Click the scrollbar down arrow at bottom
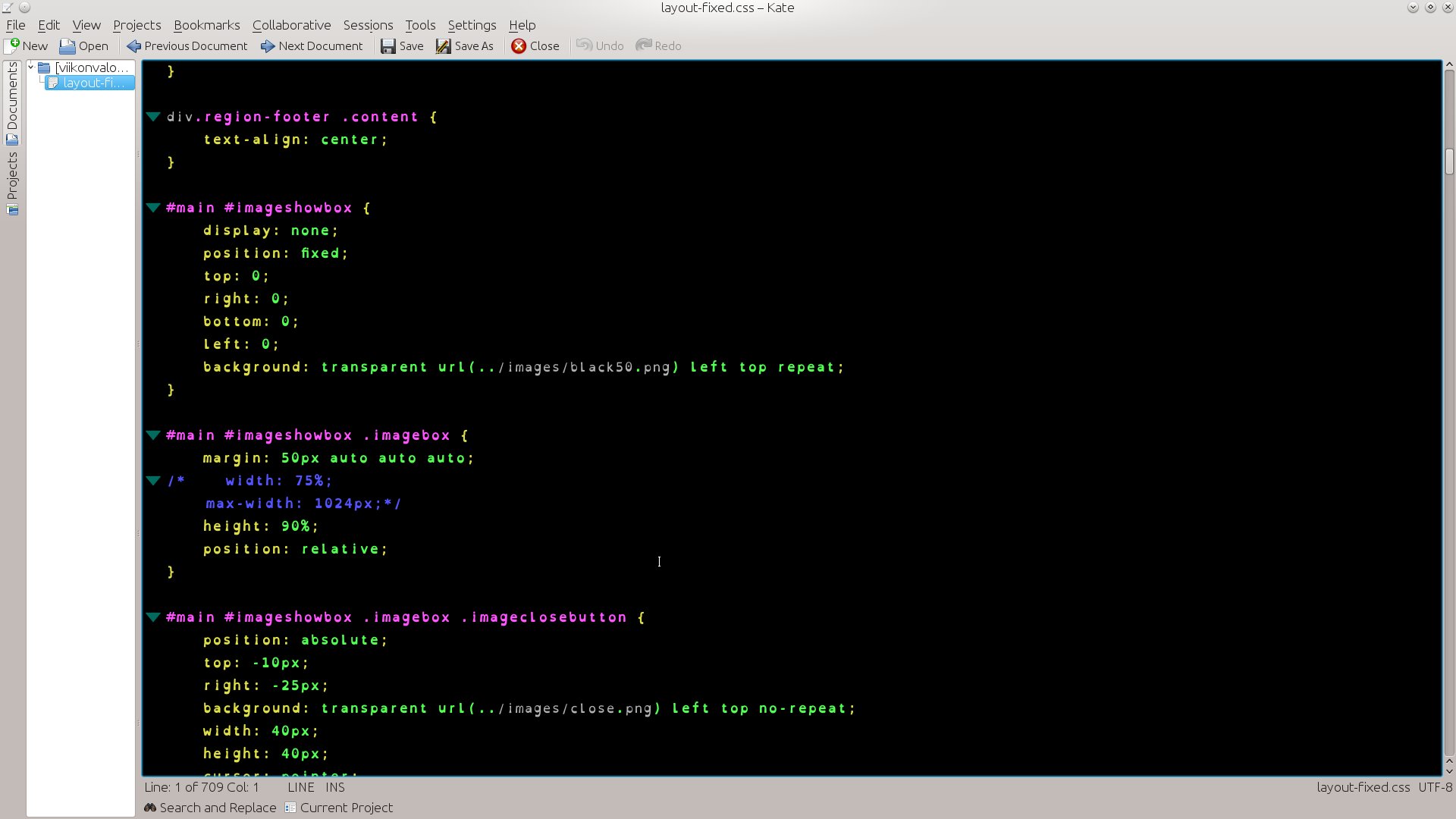Viewport: 1456px width, 819px height. click(1449, 771)
